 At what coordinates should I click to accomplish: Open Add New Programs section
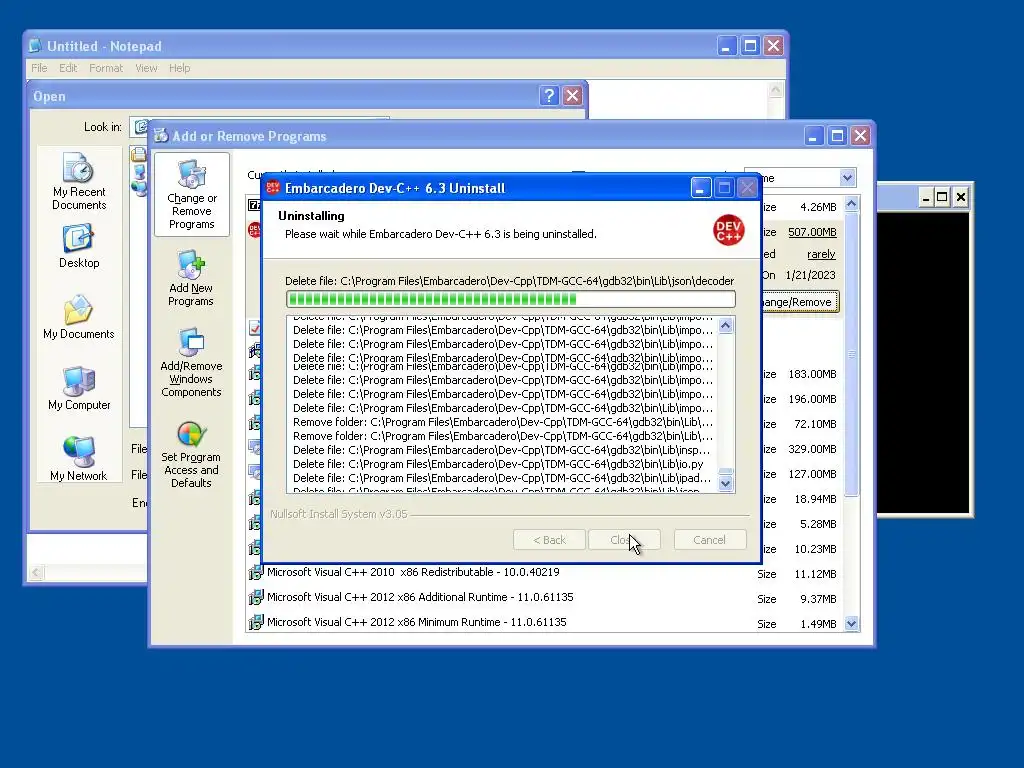pyautogui.click(x=191, y=278)
